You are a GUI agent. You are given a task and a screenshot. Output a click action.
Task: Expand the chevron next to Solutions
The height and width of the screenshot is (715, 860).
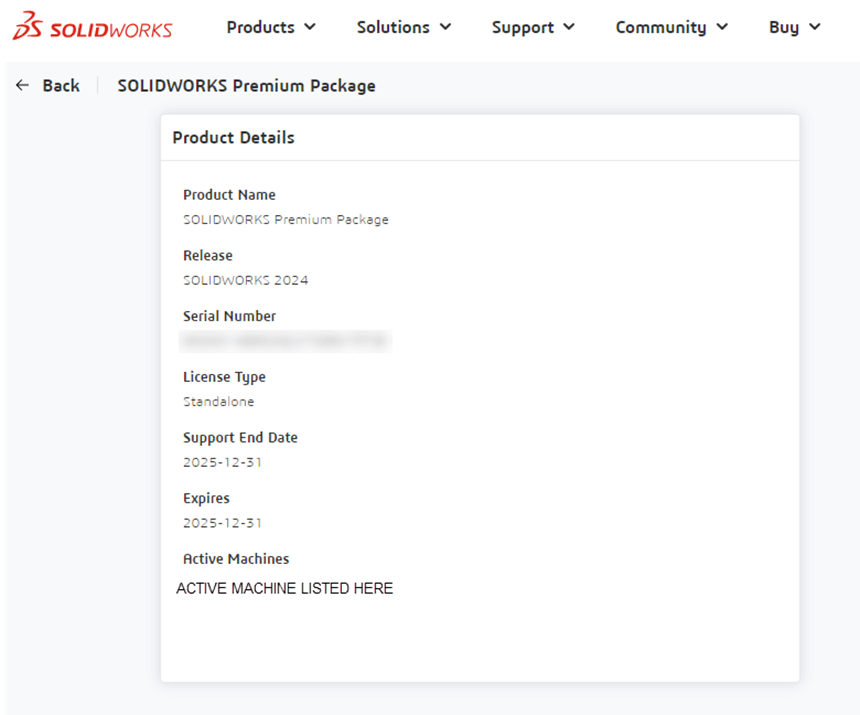click(x=445, y=27)
